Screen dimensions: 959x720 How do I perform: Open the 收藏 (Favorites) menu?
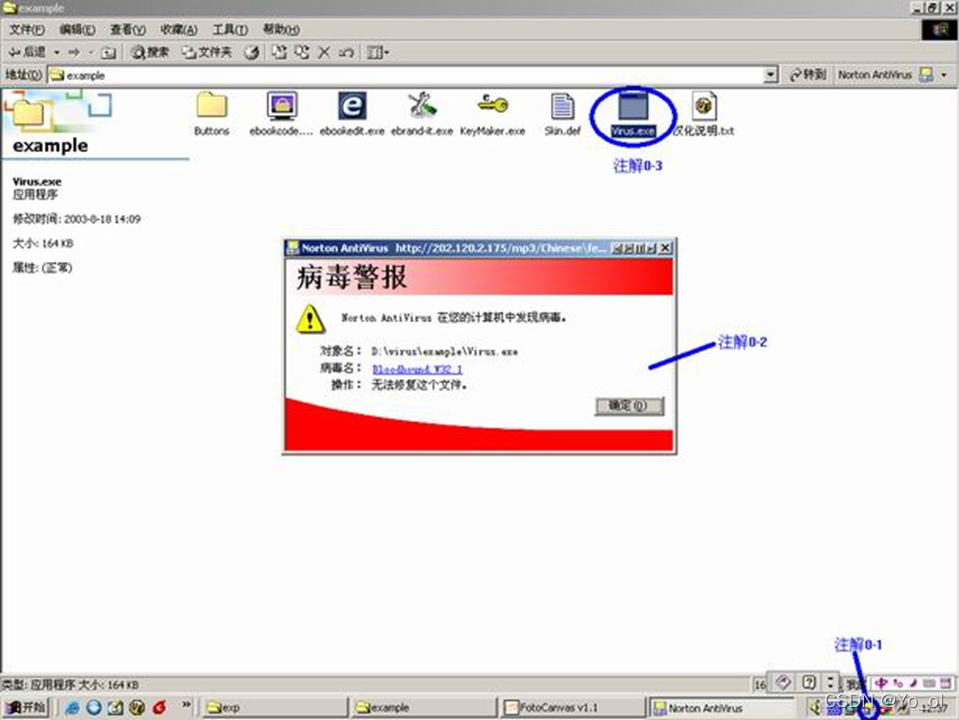[179, 29]
